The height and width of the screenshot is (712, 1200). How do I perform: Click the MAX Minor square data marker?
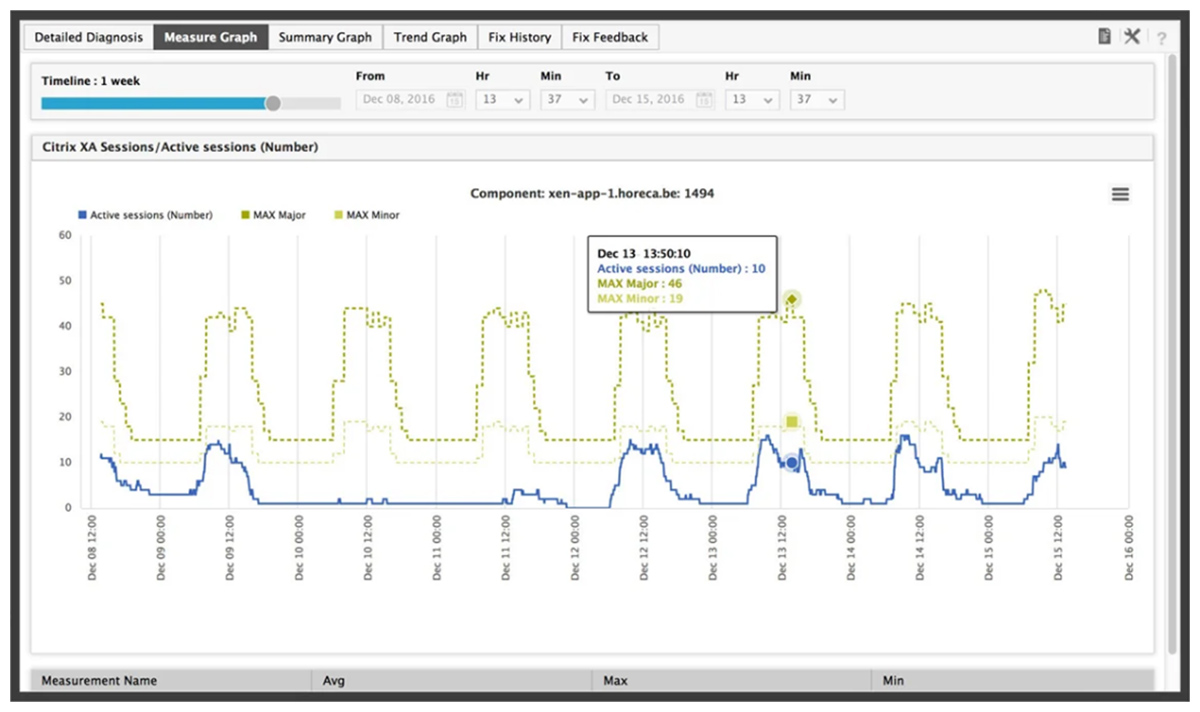point(792,422)
